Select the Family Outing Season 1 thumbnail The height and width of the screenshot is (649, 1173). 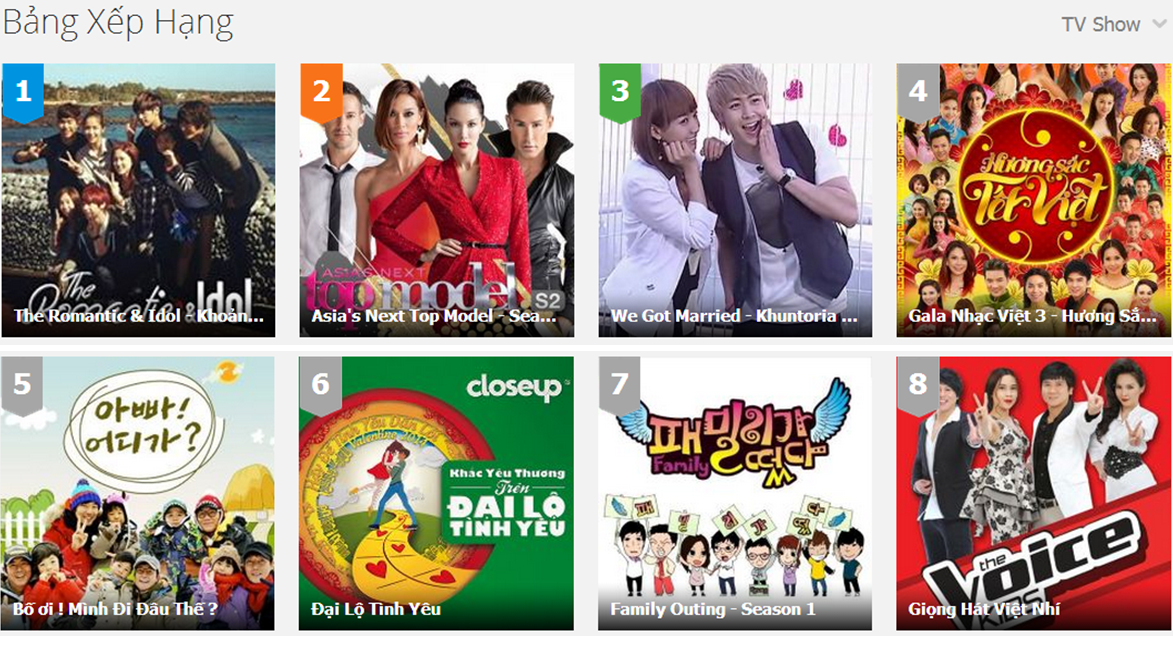(x=735, y=493)
